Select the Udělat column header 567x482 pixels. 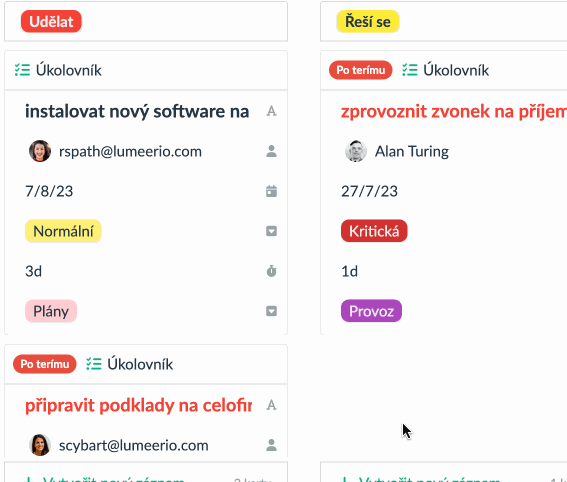pyautogui.click(x=51, y=21)
